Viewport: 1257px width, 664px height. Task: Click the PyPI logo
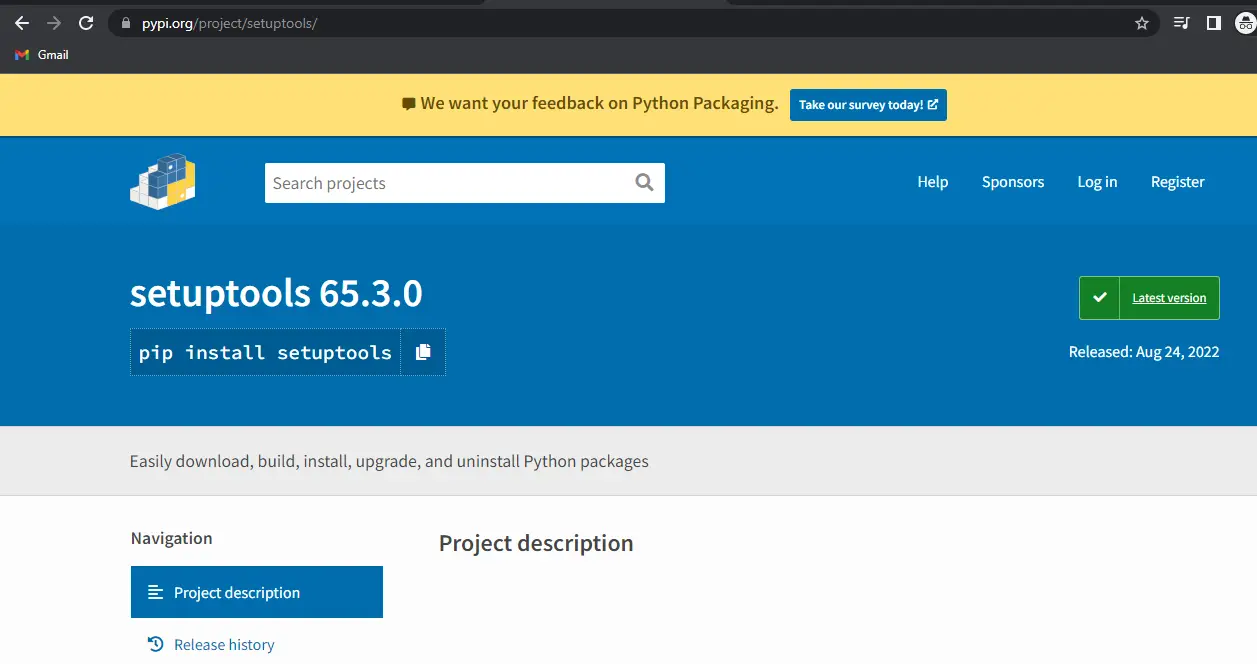coord(162,182)
